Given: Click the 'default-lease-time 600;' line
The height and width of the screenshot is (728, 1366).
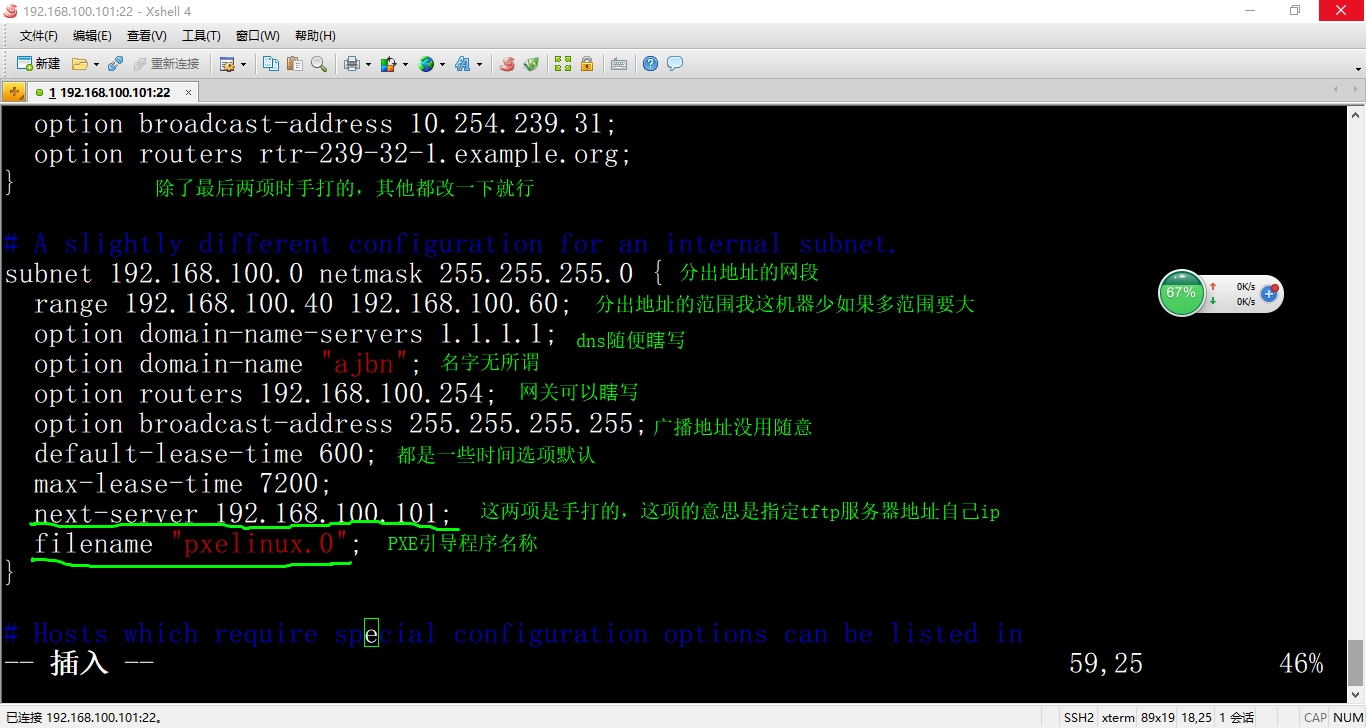Looking at the screenshot, I should tap(205, 454).
